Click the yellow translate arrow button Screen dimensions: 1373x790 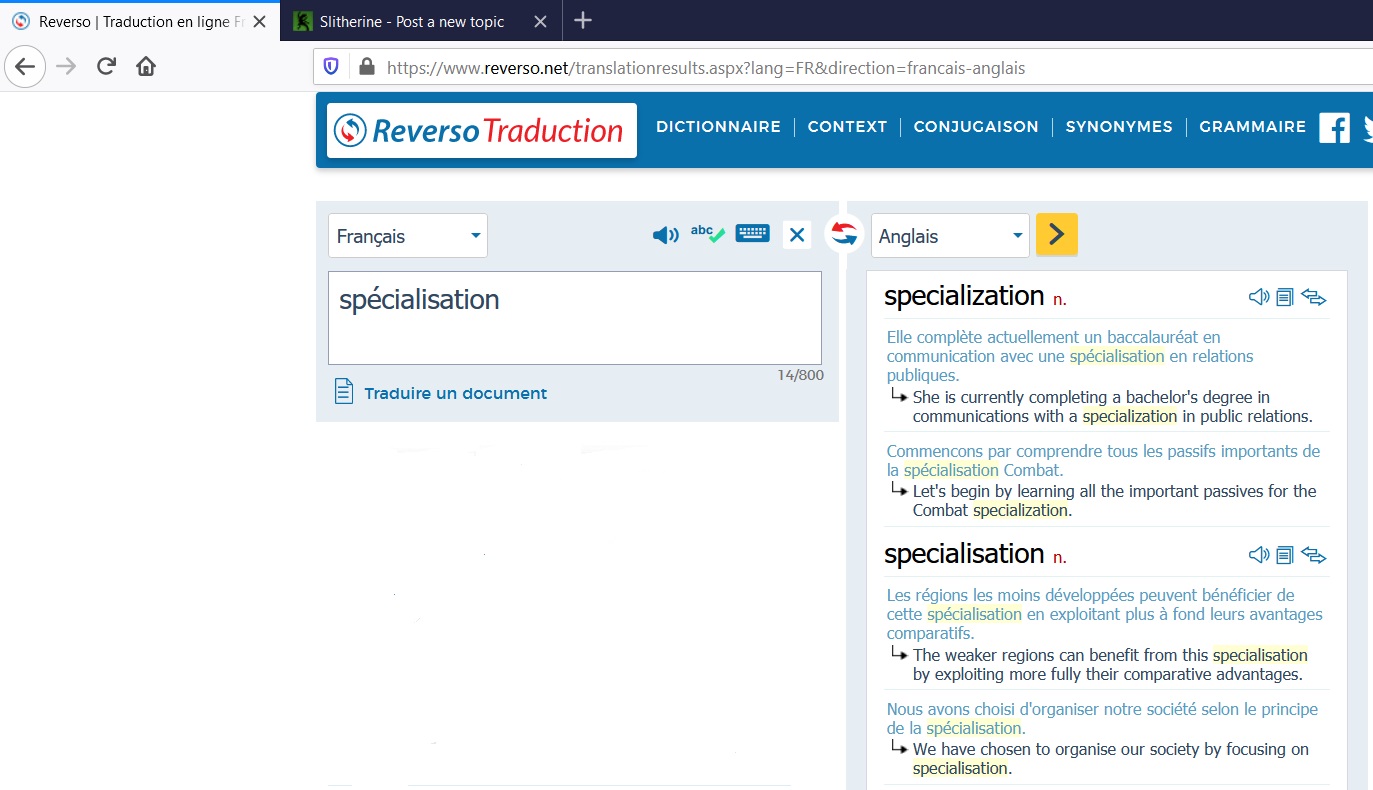pos(1057,235)
